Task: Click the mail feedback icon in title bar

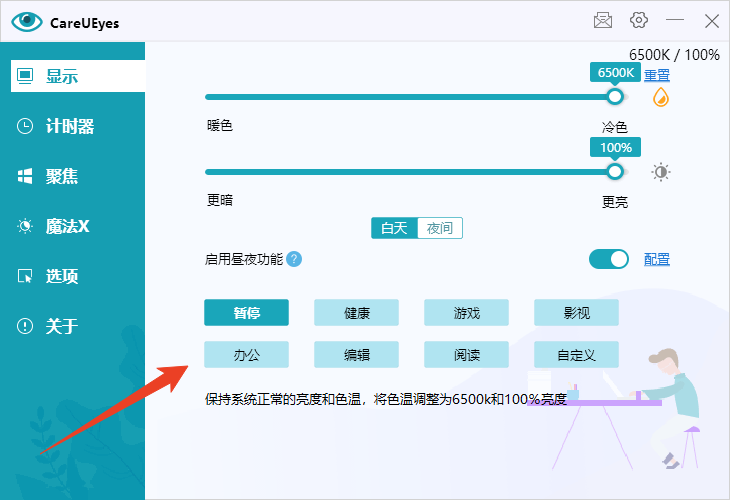Action: coord(603,20)
